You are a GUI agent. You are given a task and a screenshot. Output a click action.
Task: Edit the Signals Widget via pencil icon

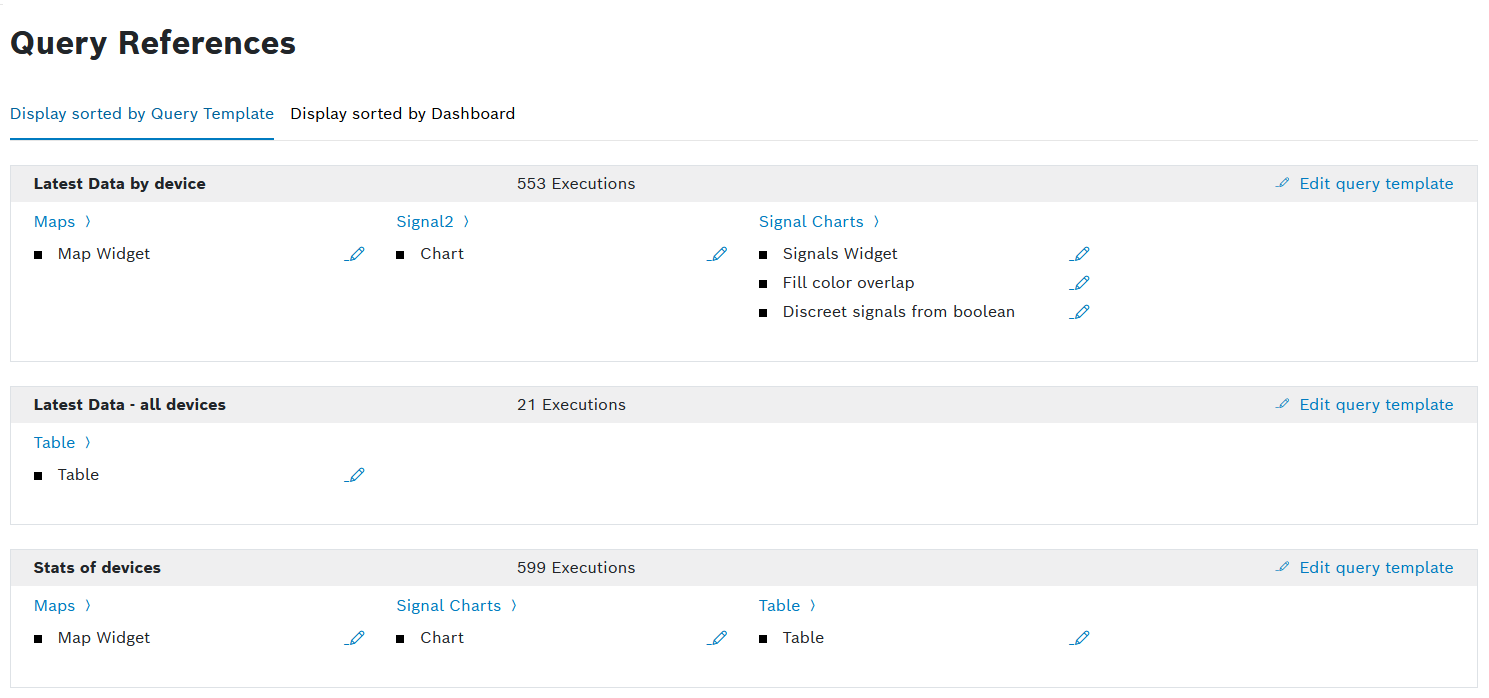point(1079,254)
